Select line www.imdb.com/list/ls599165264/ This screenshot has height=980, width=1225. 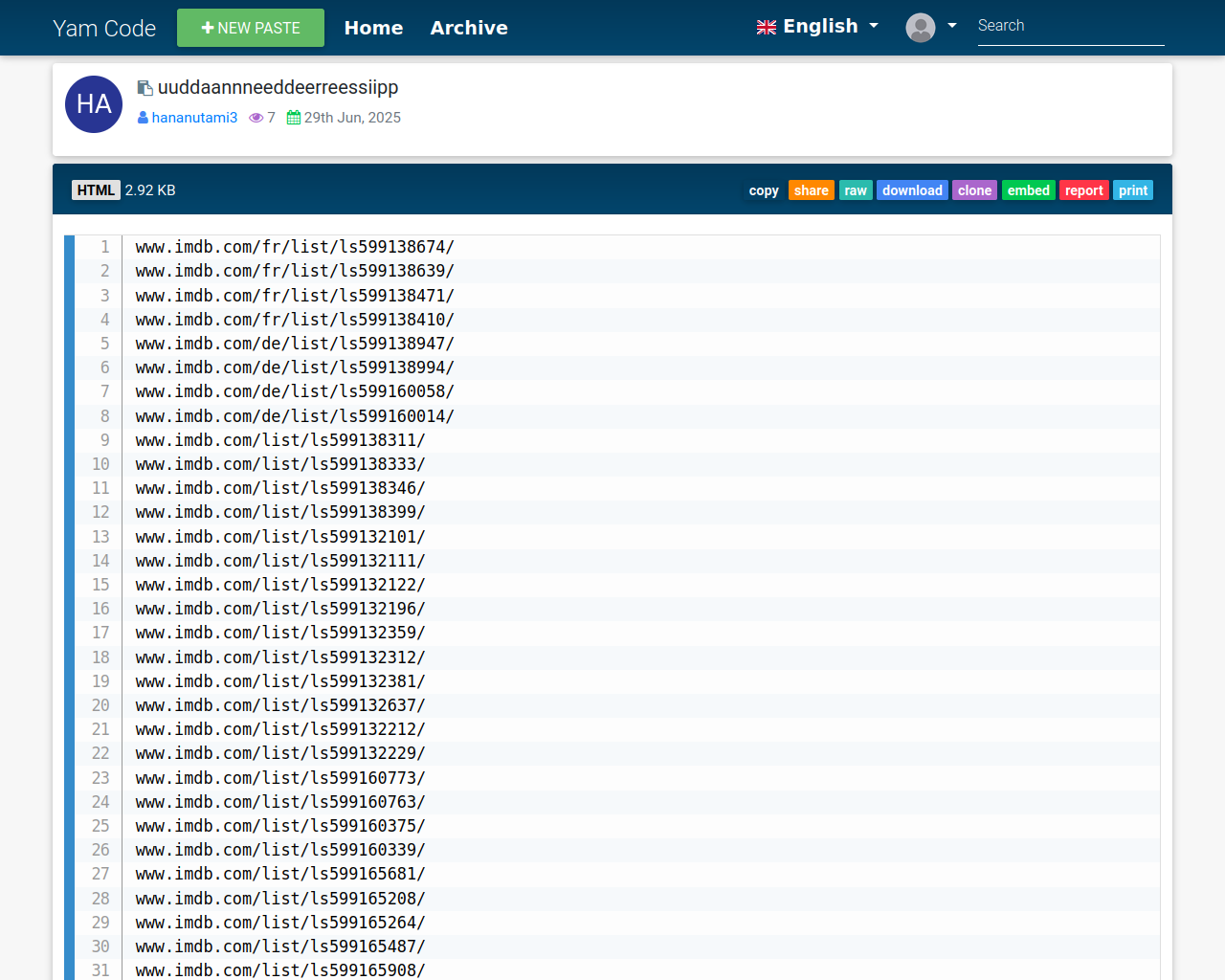tap(280, 923)
